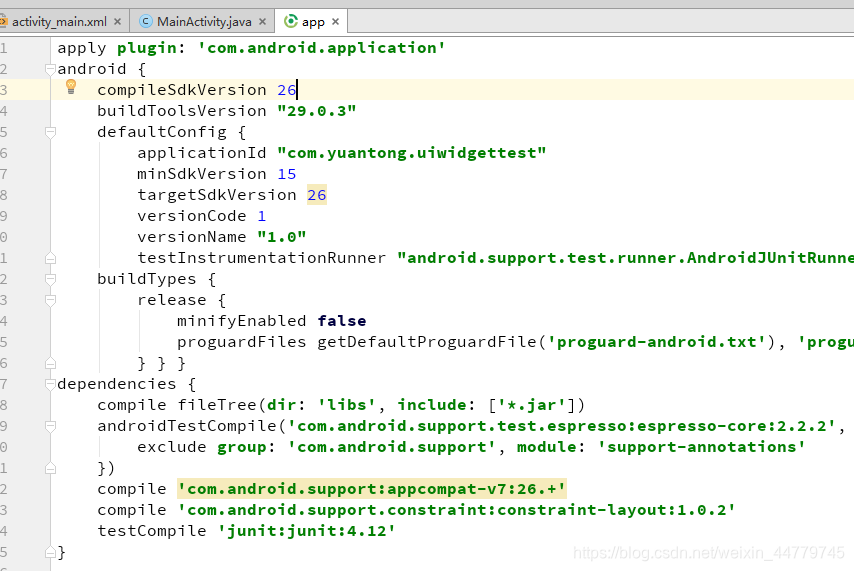Collapse the dependencies block fold marker
The height and width of the screenshot is (571, 854).
[50, 384]
